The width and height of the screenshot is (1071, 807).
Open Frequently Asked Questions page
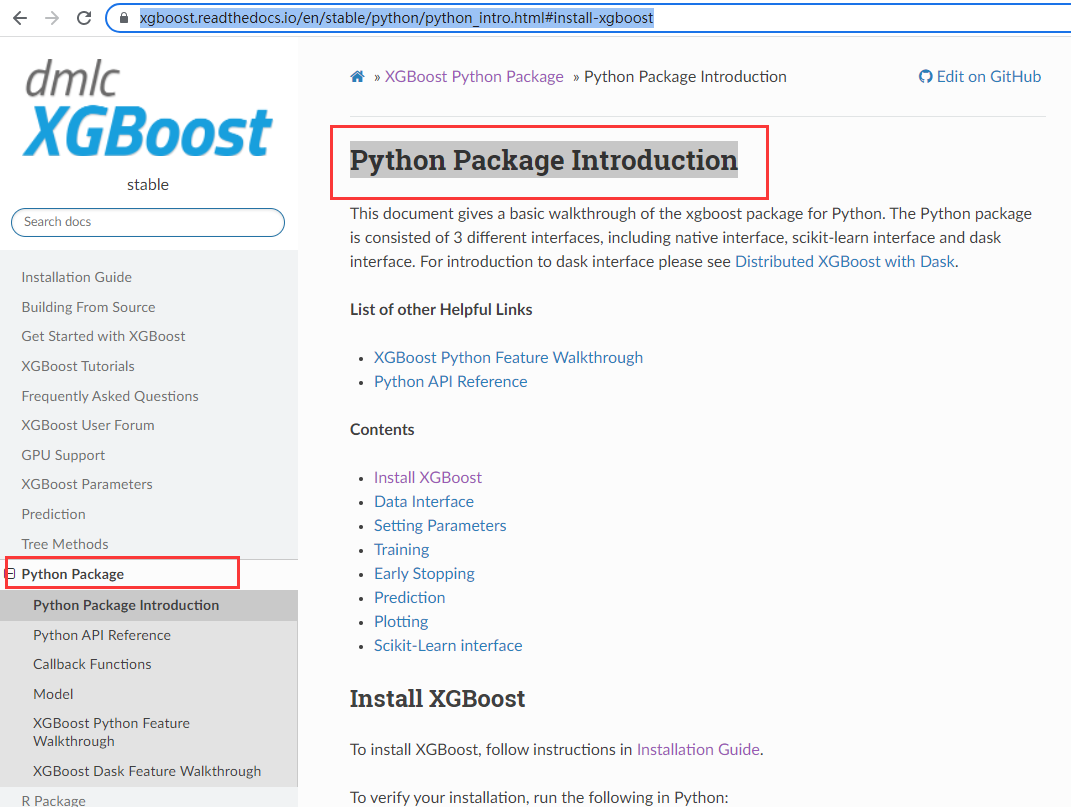(x=110, y=396)
